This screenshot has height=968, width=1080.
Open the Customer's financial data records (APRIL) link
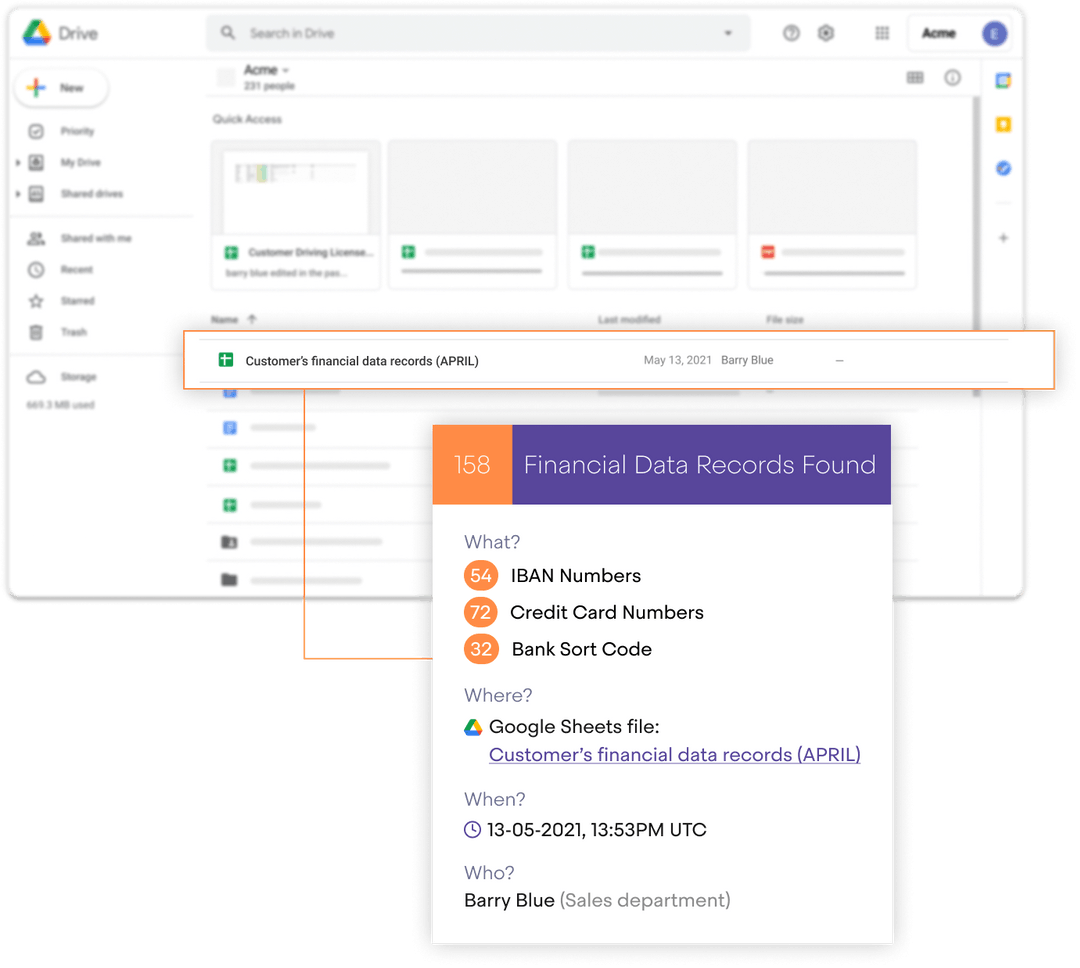[674, 754]
